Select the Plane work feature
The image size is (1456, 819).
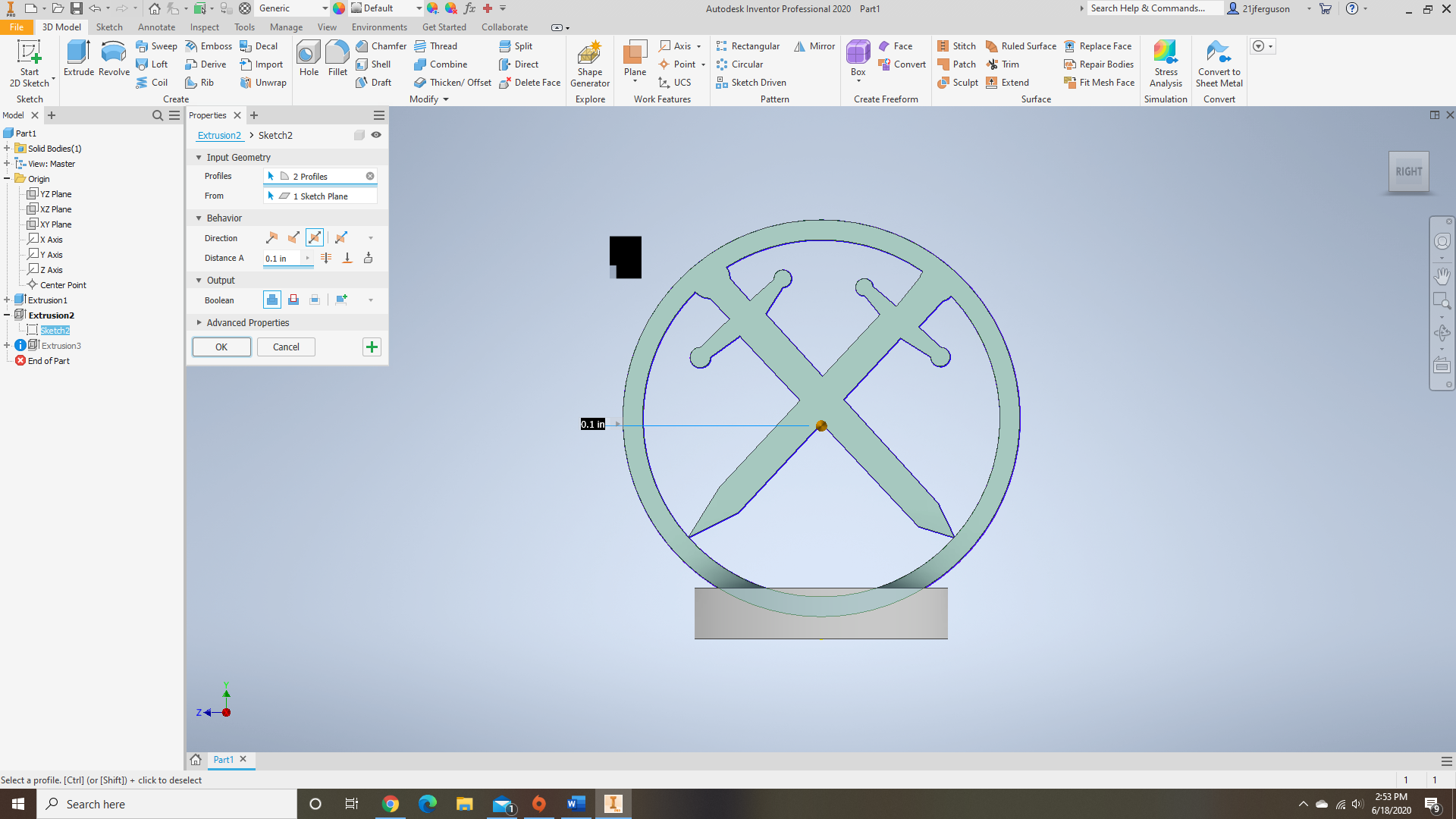click(x=635, y=59)
